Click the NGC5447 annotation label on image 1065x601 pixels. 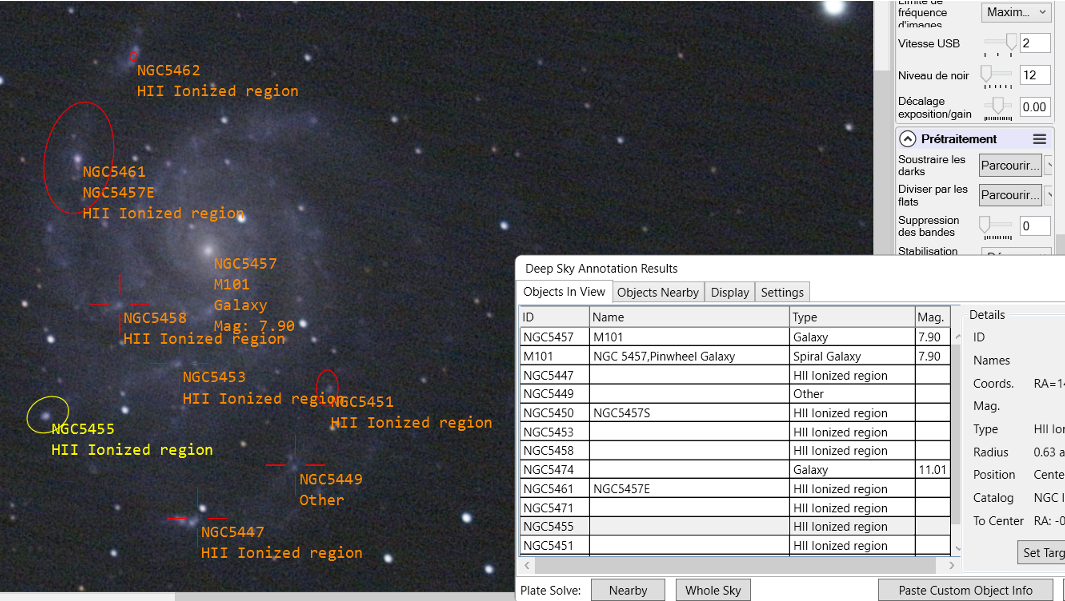[x=232, y=532]
